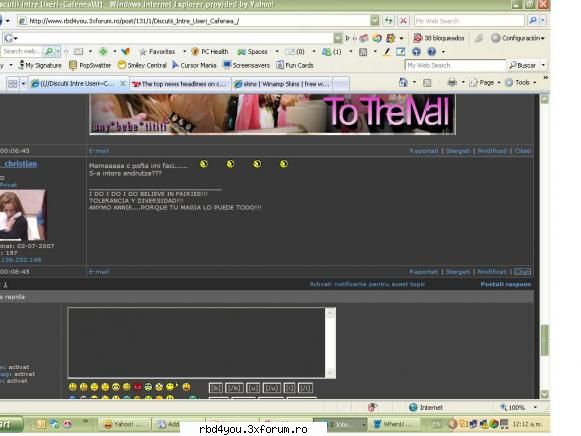The image size is (581, 436).
Task: Insert the red lips smiley
Action: coord(137,387)
